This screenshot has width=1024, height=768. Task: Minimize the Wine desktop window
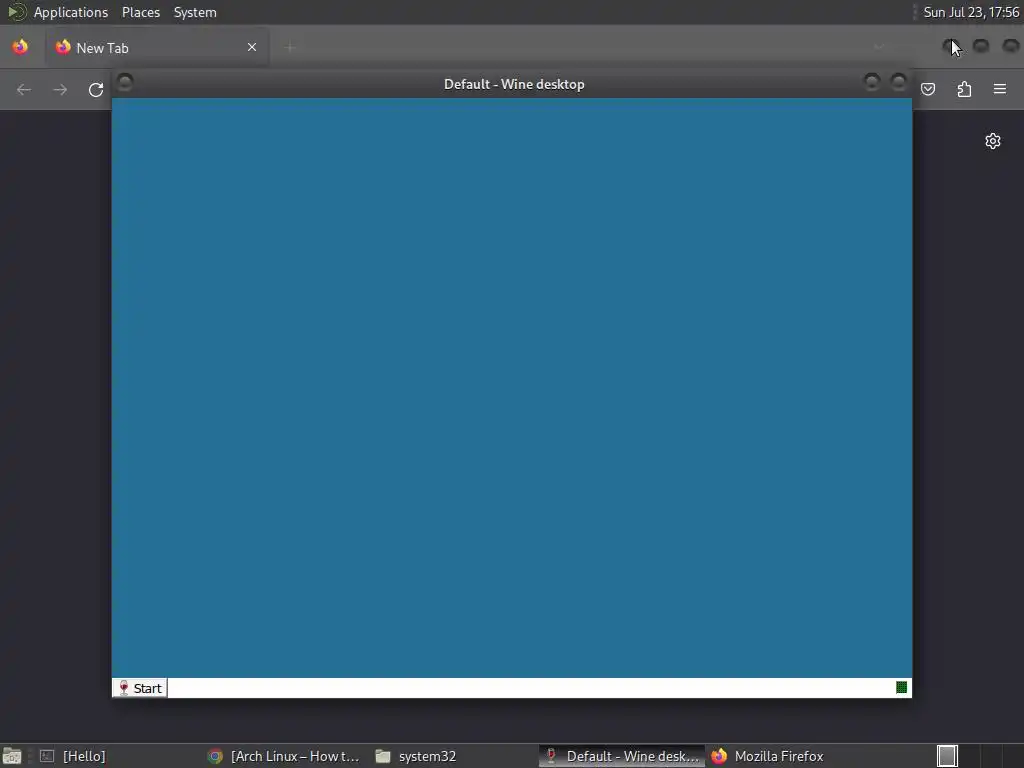click(x=871, y=82)
